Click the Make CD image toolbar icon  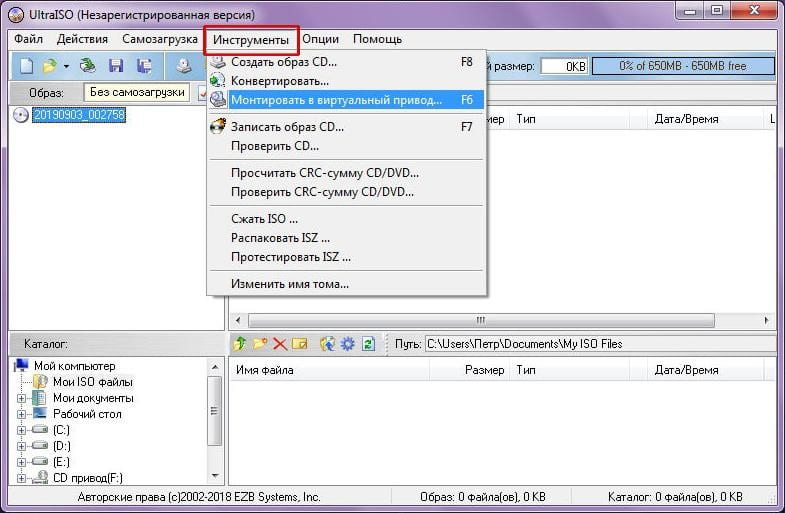[184, 66]
